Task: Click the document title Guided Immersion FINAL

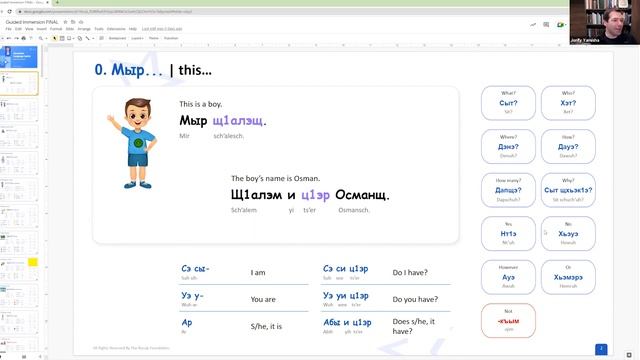Action: coord(32,22)
